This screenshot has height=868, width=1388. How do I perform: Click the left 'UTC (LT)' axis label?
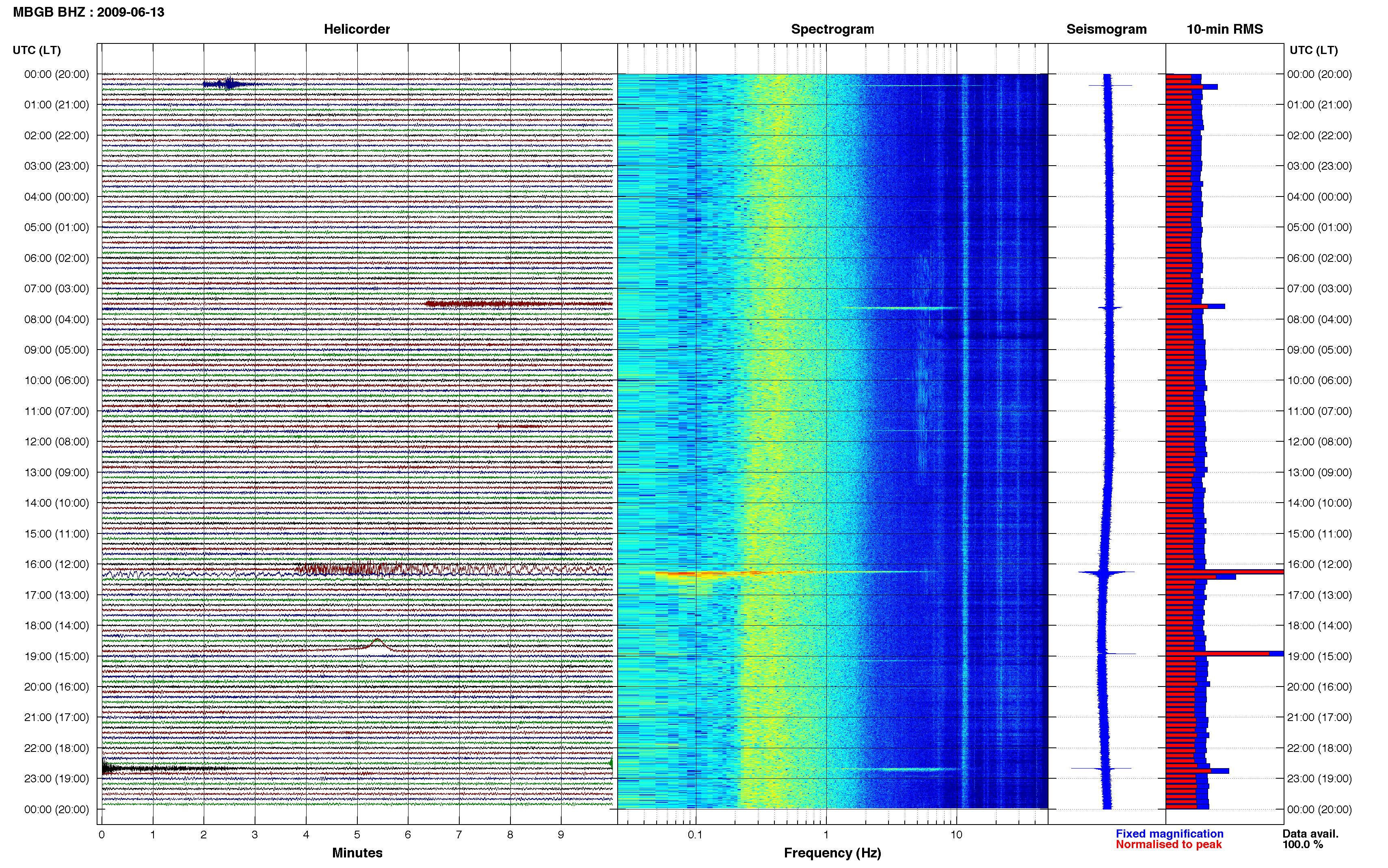(x=37, y=50)
